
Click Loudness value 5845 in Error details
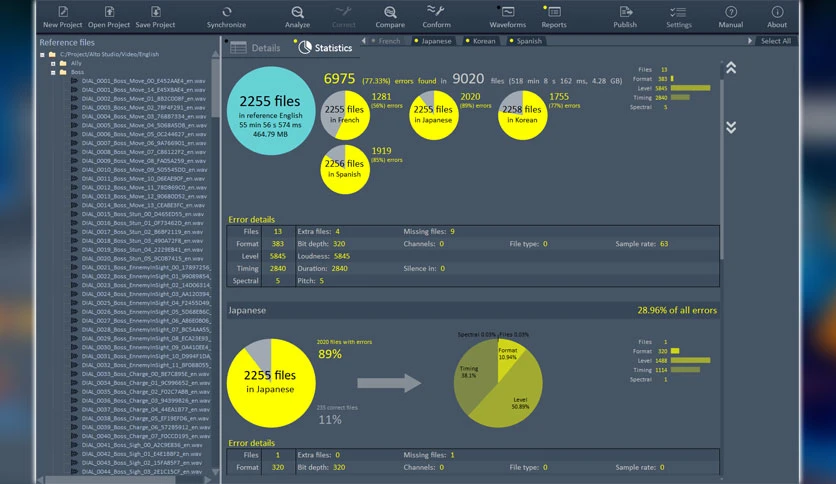coord(342,256)
